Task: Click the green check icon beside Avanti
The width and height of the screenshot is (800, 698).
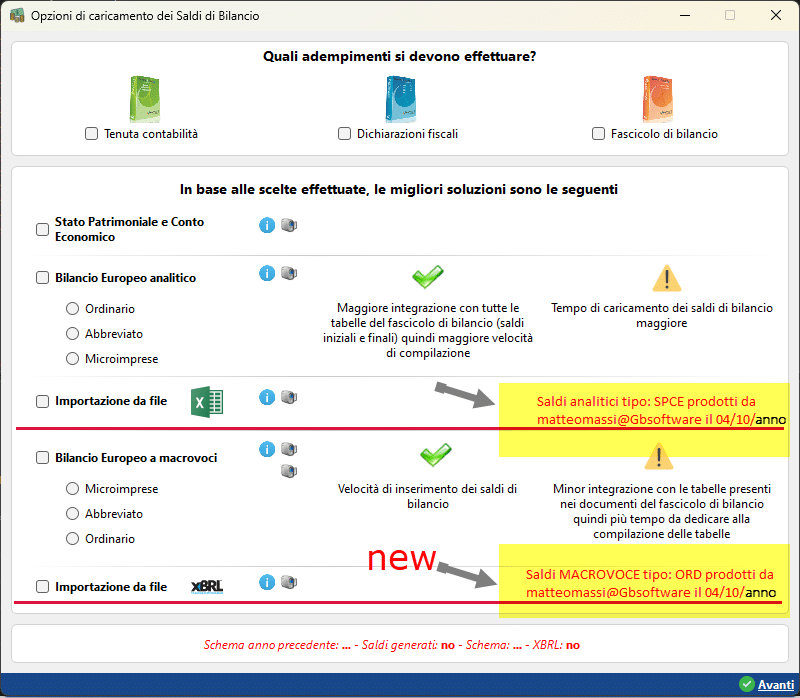Action: 746,684
